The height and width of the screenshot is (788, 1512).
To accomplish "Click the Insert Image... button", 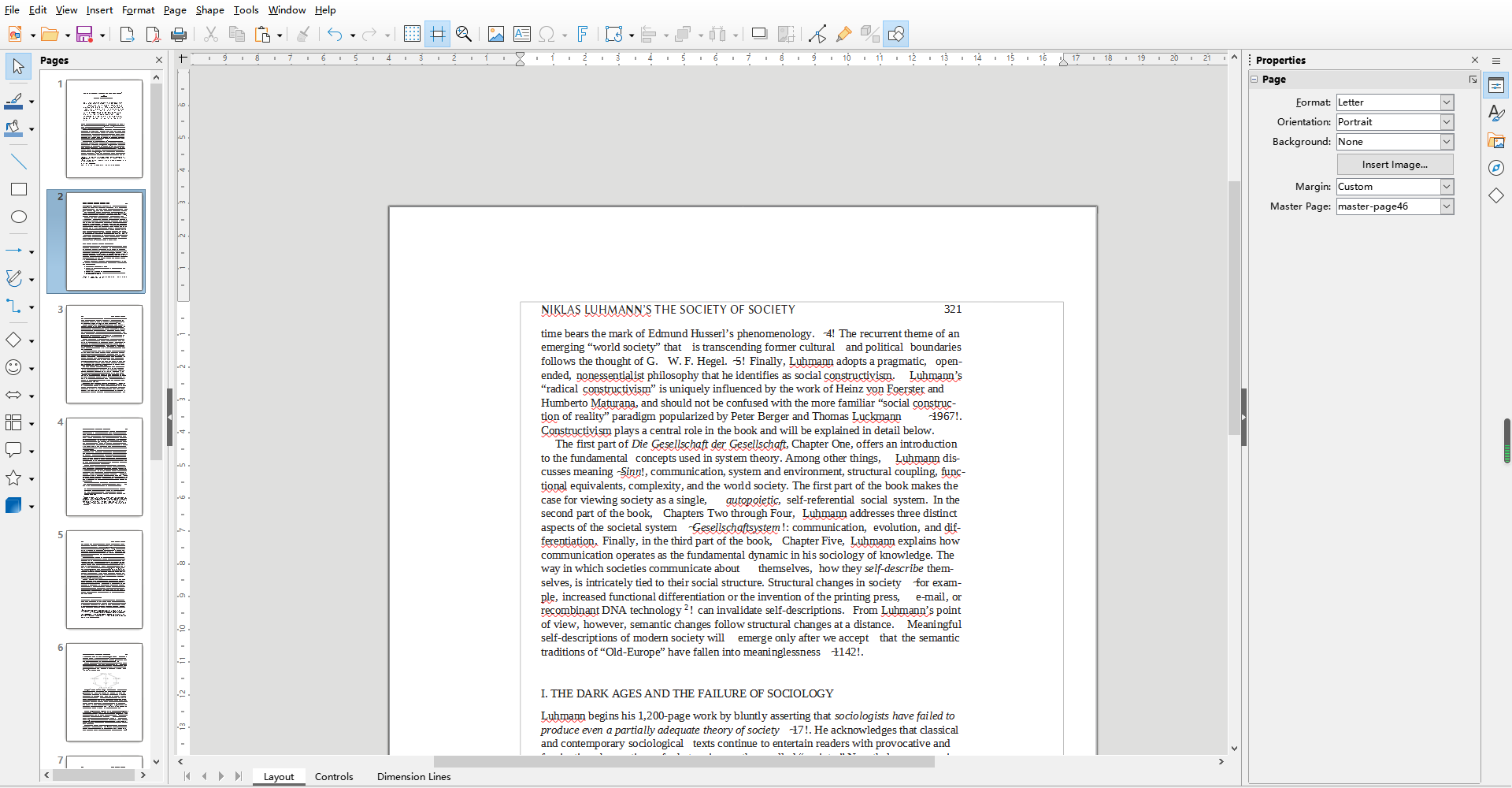I will click(1395, 165).
